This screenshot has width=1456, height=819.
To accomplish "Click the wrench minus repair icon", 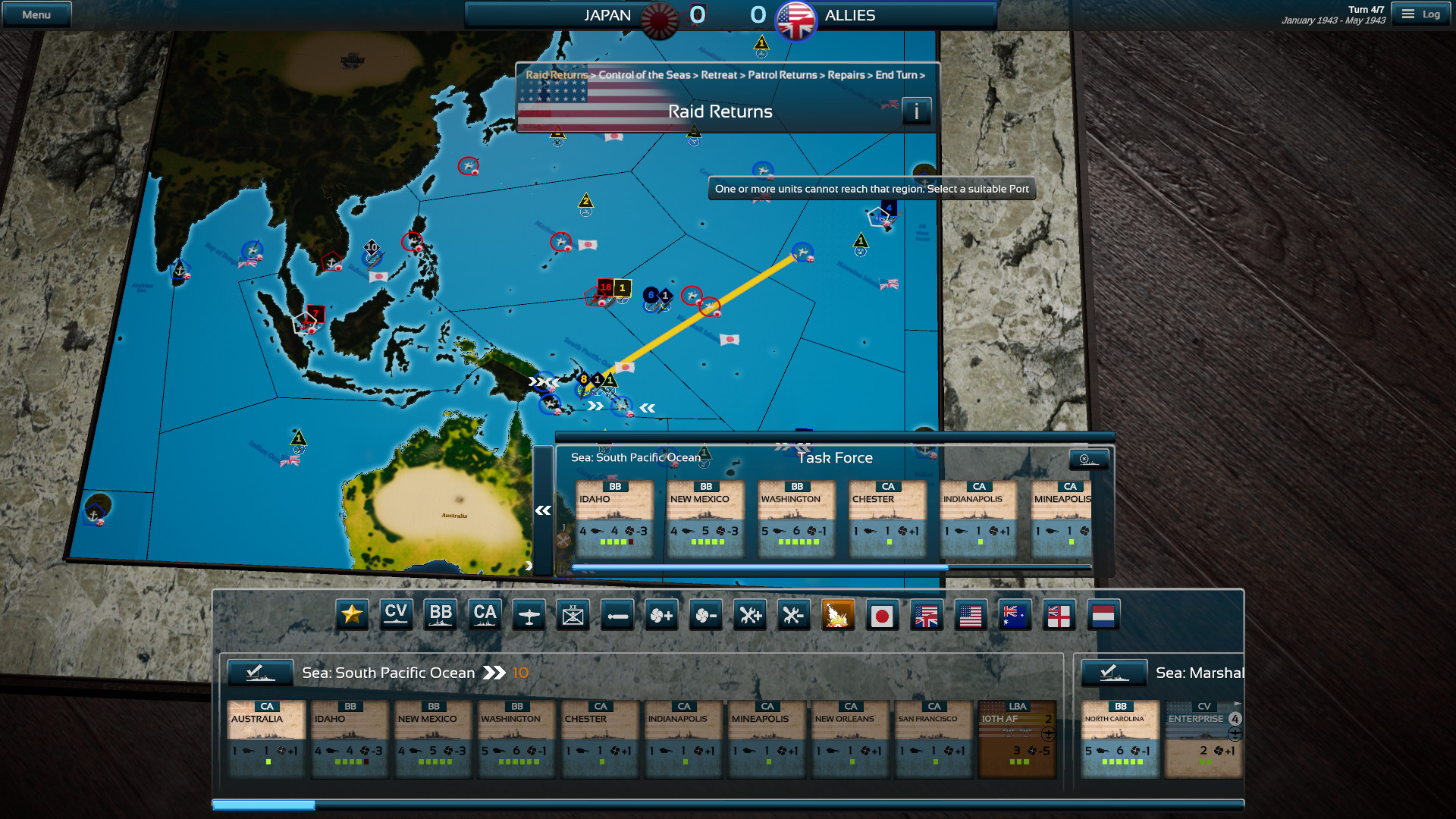I will click(x=794, y=615).
